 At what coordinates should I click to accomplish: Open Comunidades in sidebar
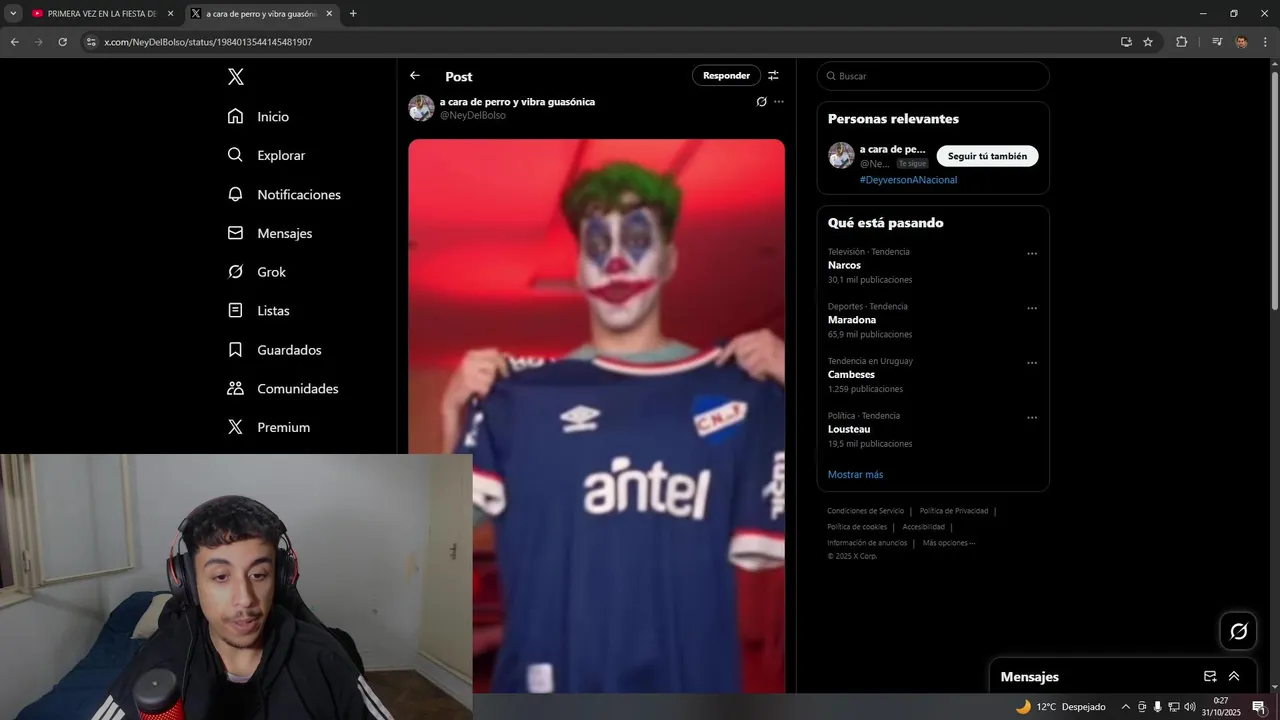tap(283, 388)
